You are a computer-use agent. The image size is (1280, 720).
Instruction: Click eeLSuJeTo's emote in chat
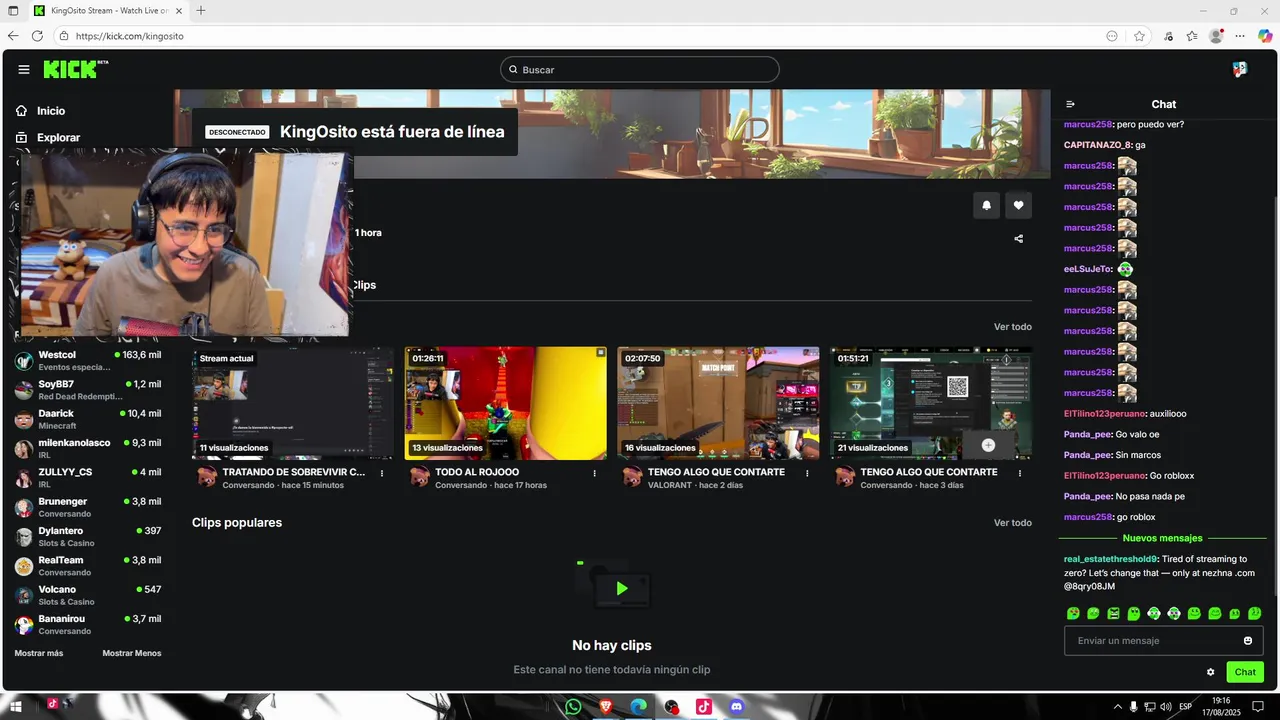pos(1126,269)
